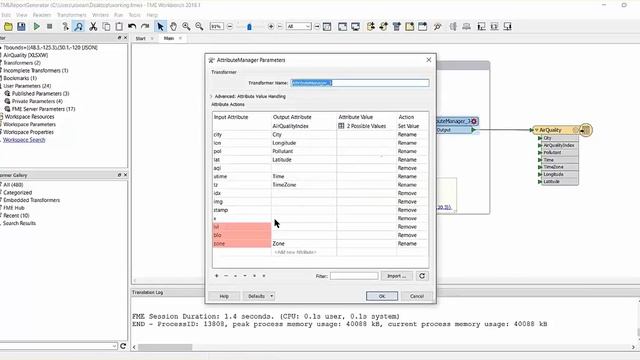Activate the arrow Select tool
Image resolution: width=640 pixels, height=360 pixels.
pos(160,27)
